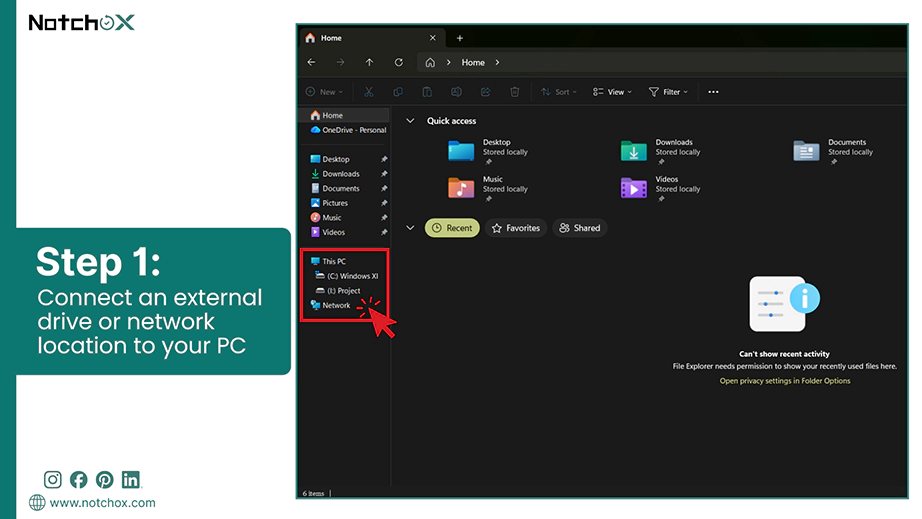Viewport: 922px width, 519px height.
Task: Open the NotchoX Pinterest icon
Action: (x=105, y=480)
